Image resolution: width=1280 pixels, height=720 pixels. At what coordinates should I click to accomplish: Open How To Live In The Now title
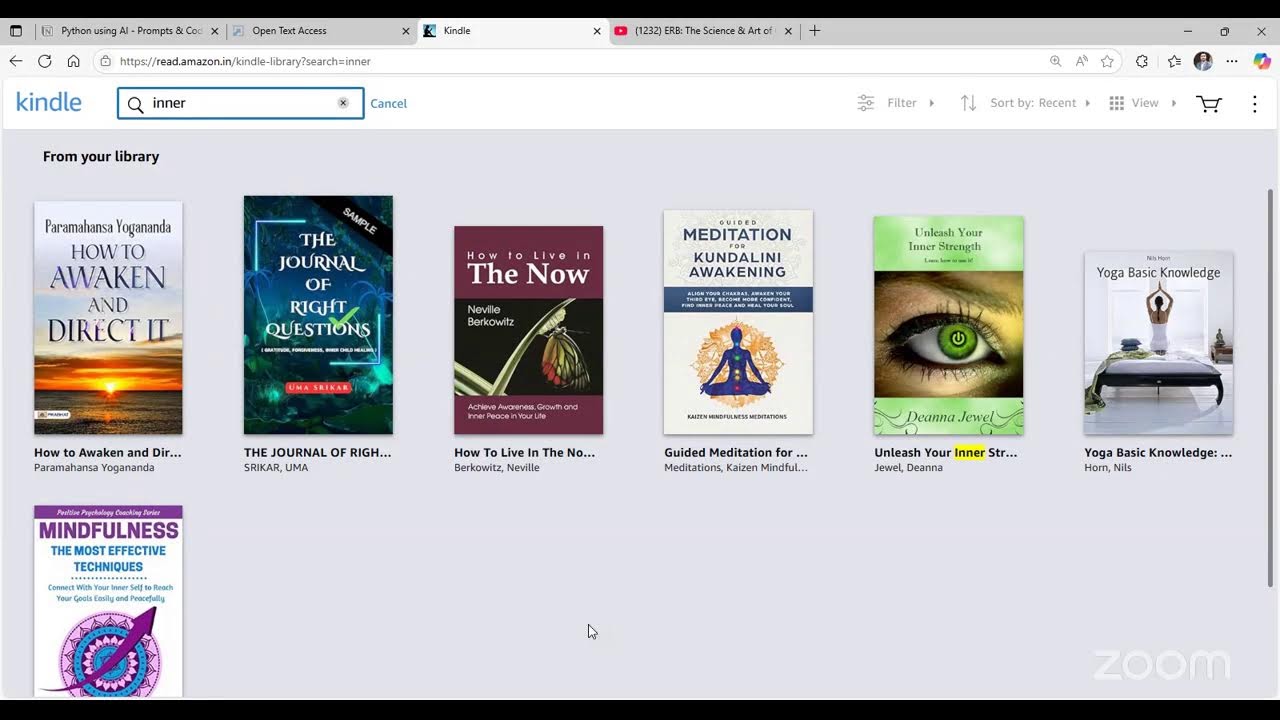[525, 452]
